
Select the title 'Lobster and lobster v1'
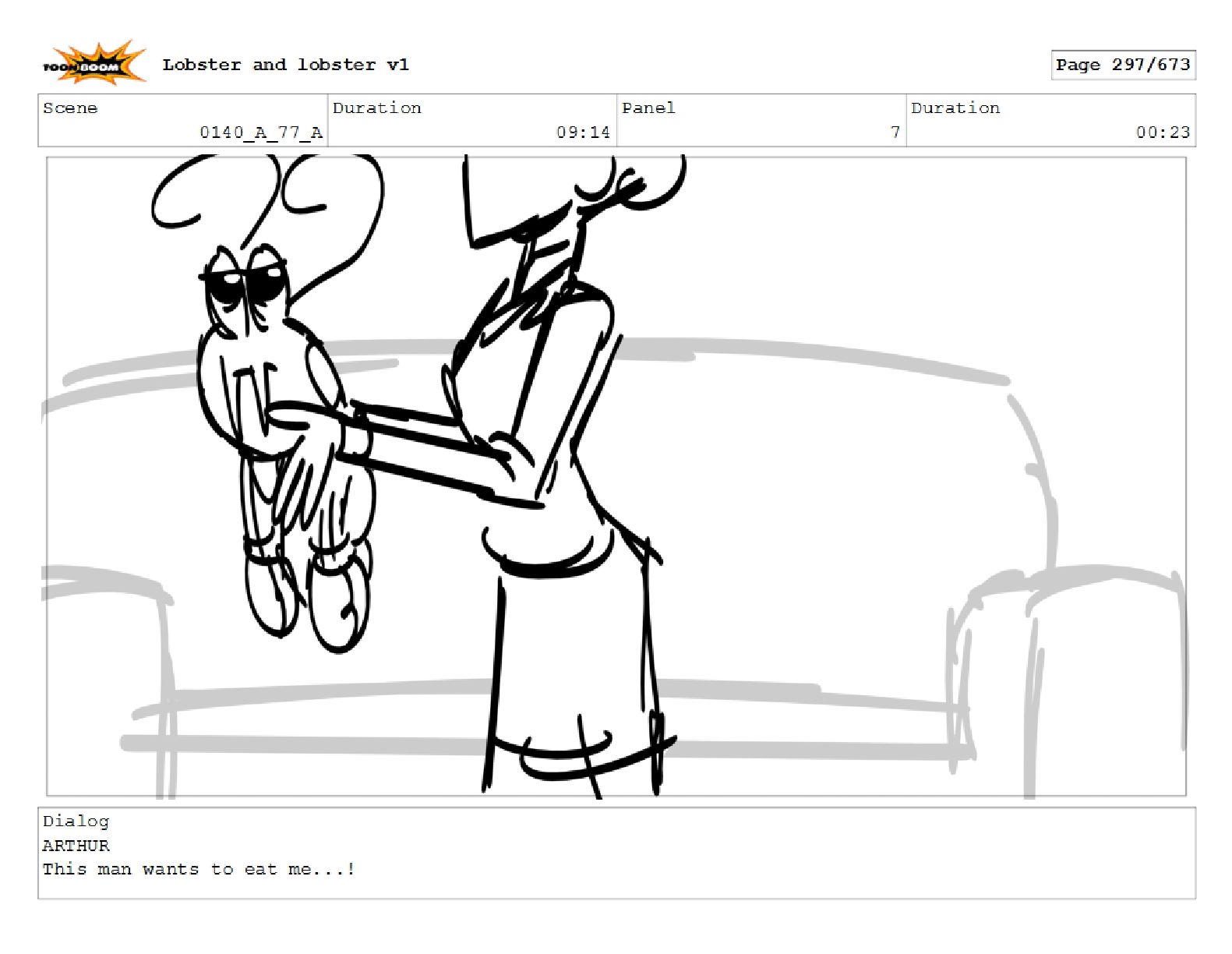pyautogui.click(x=285, y=65)
